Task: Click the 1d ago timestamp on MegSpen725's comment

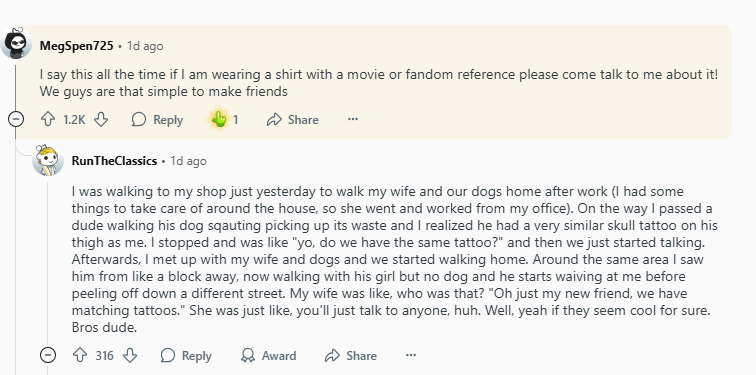Action: 145,46
